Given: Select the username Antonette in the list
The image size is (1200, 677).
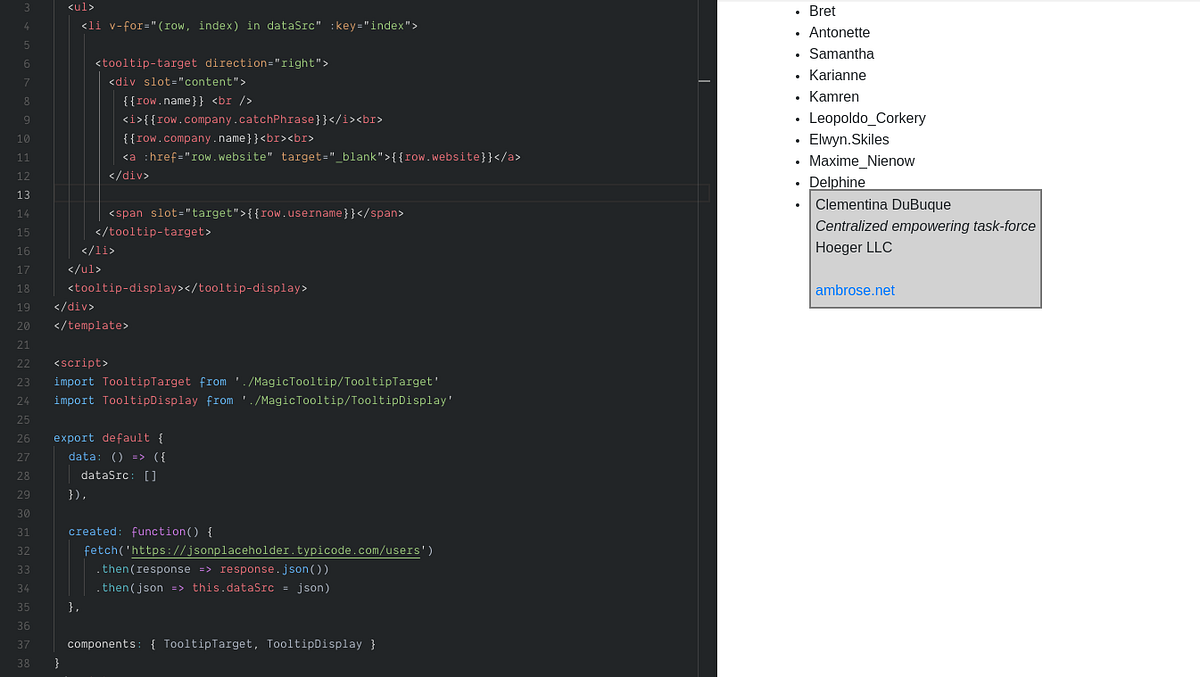Looking at the screenshot, I should click(x=839, y=32).
